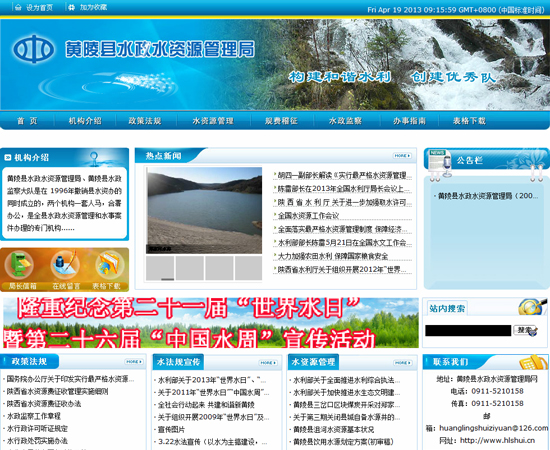Open 水行政处罚实施办法 link
Screen dimensions: 550x450
(37, 441)
